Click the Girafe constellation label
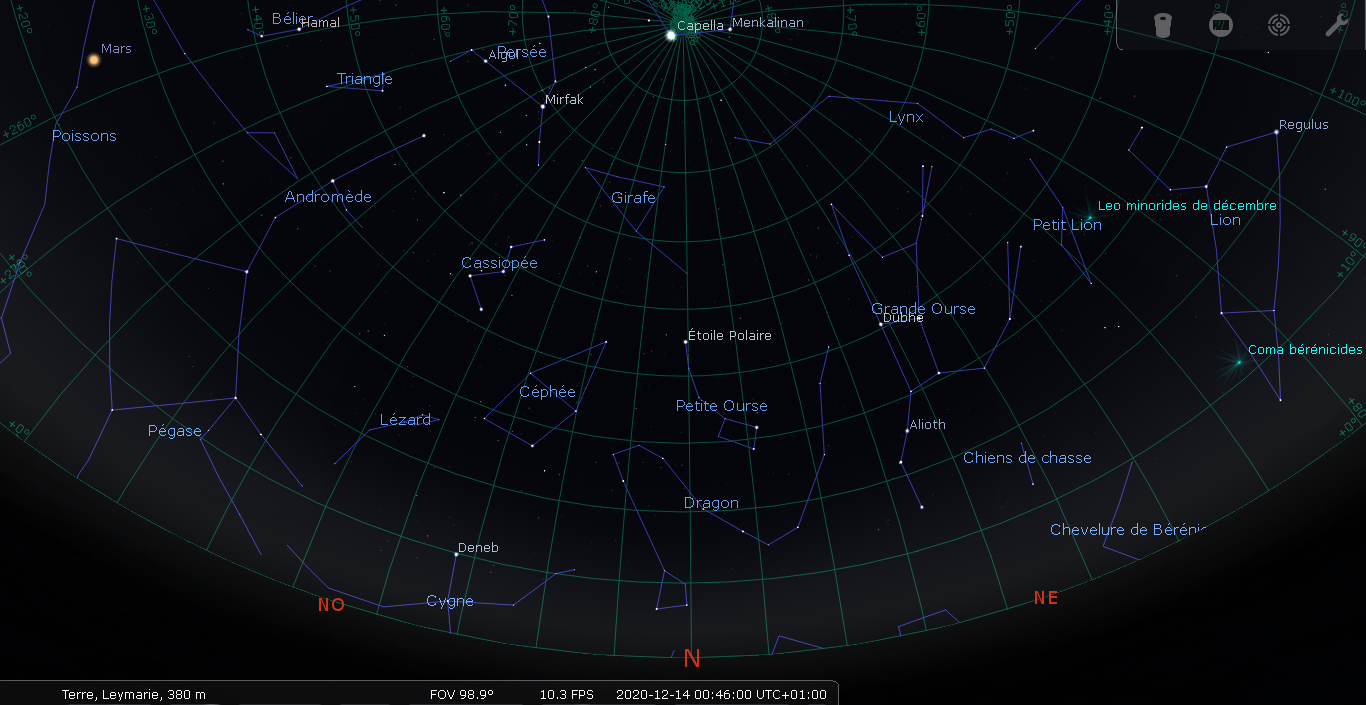Viewport: 1366px width, 705px height. [x=633, y=198]
